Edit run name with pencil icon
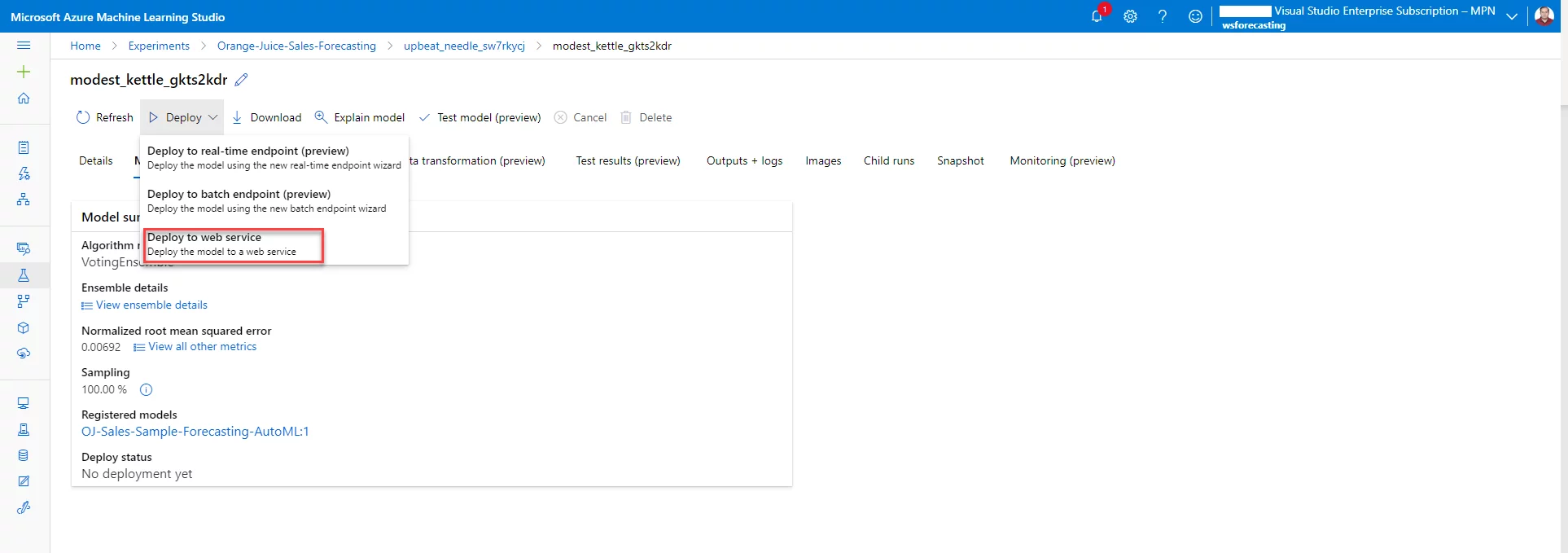1568x553 pixels. pos(241,80)
